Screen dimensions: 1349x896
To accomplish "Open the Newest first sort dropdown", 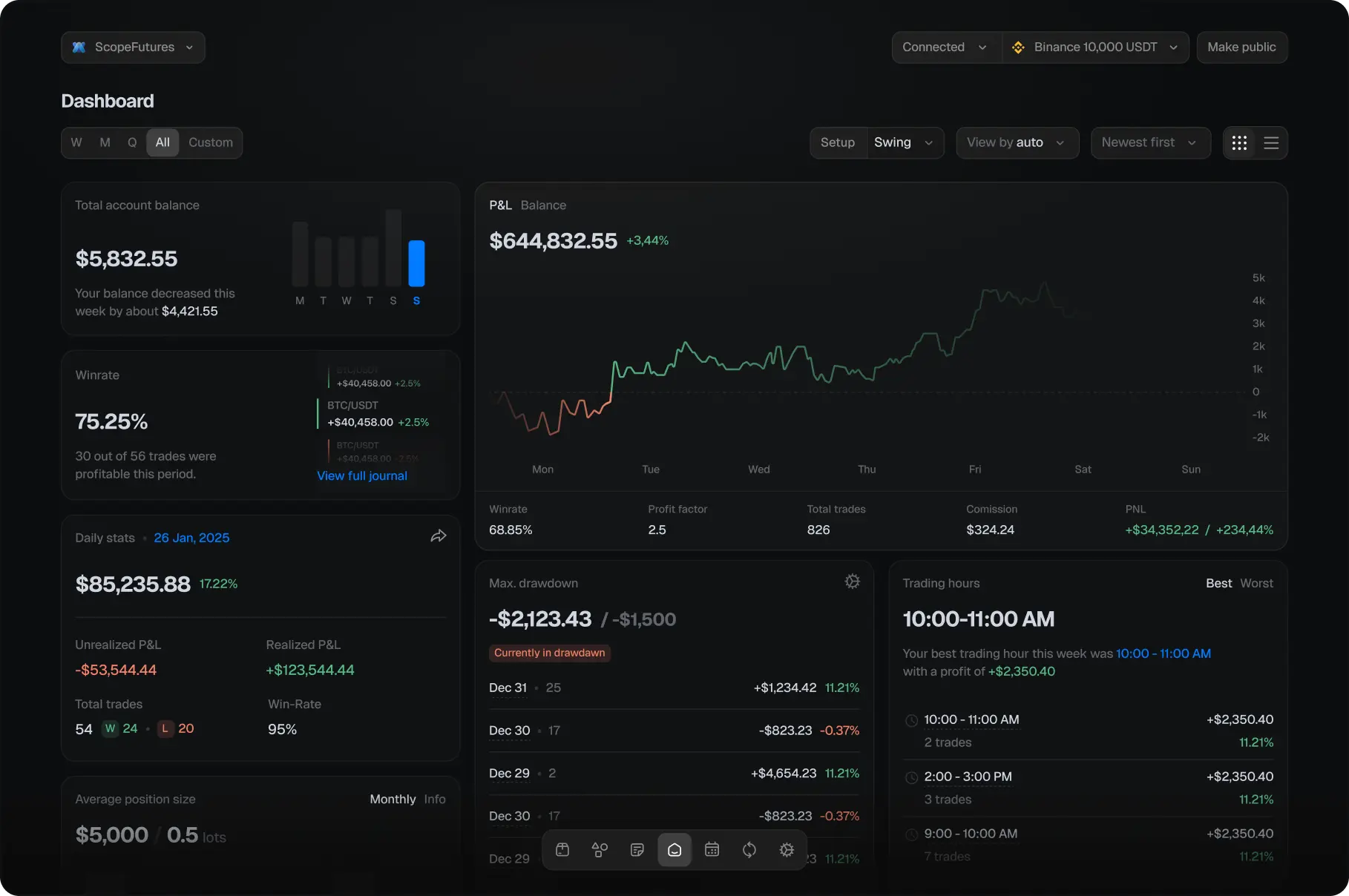I will coord(1150,142).
